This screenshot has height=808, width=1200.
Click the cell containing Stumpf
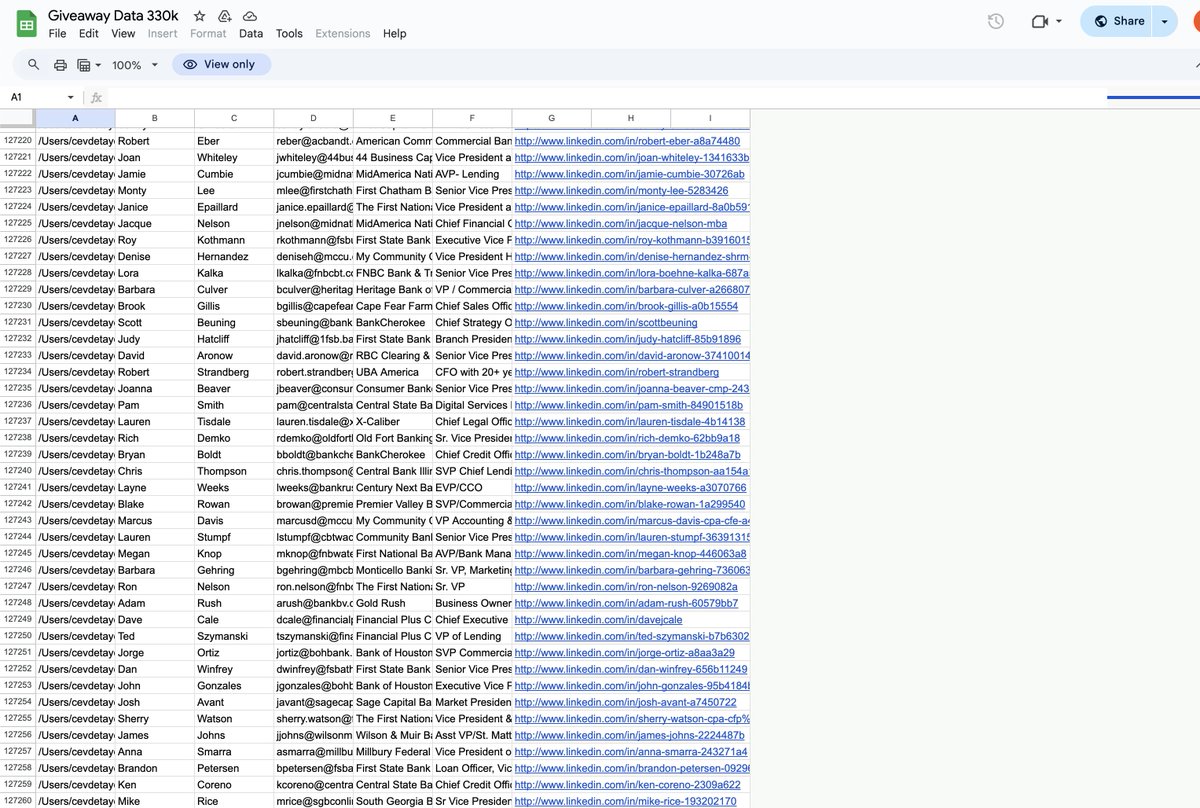tap(234, 537)
